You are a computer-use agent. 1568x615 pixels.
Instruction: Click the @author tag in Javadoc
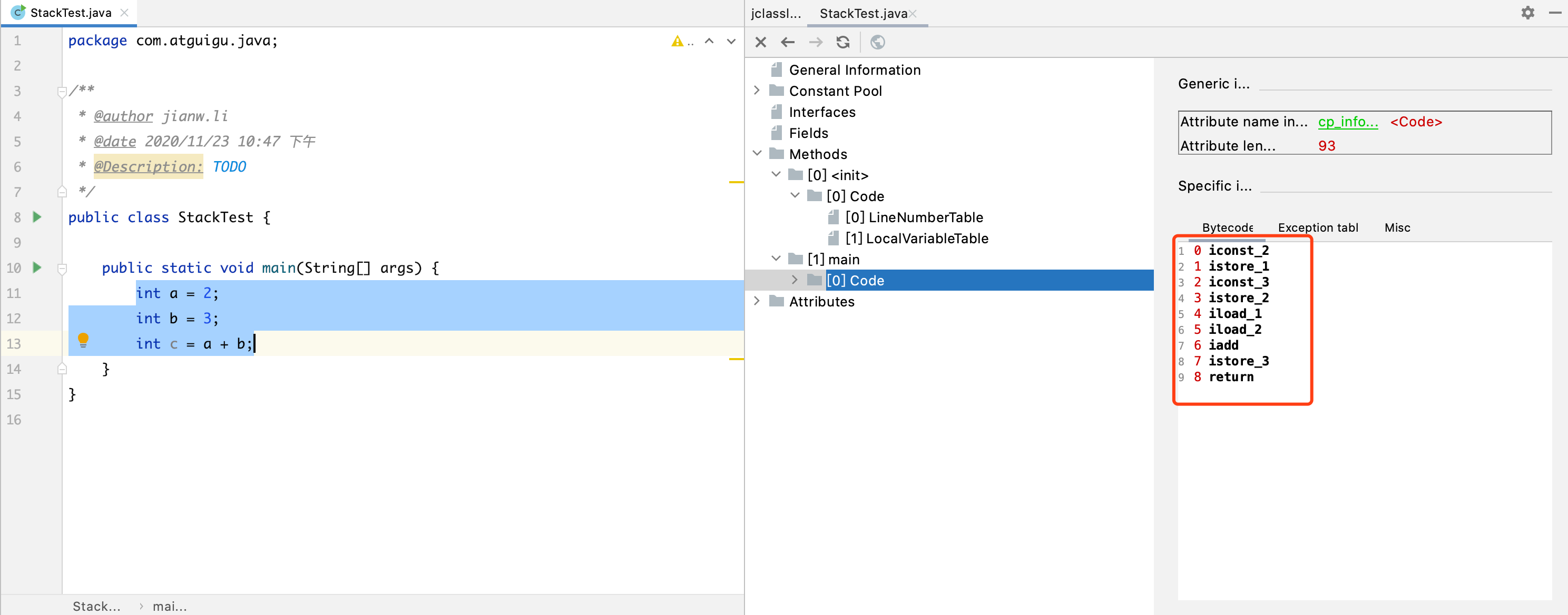(x=123, y=116)
